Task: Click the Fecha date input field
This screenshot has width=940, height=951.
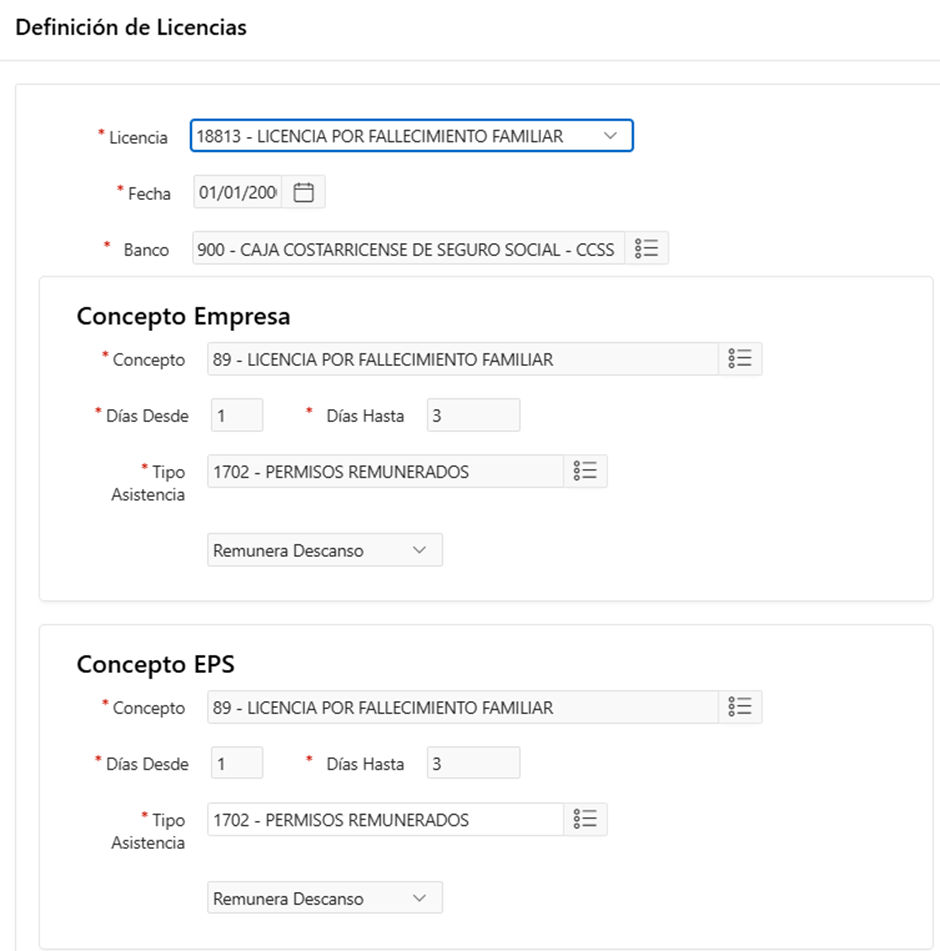Action: click(x=238, y=193)
